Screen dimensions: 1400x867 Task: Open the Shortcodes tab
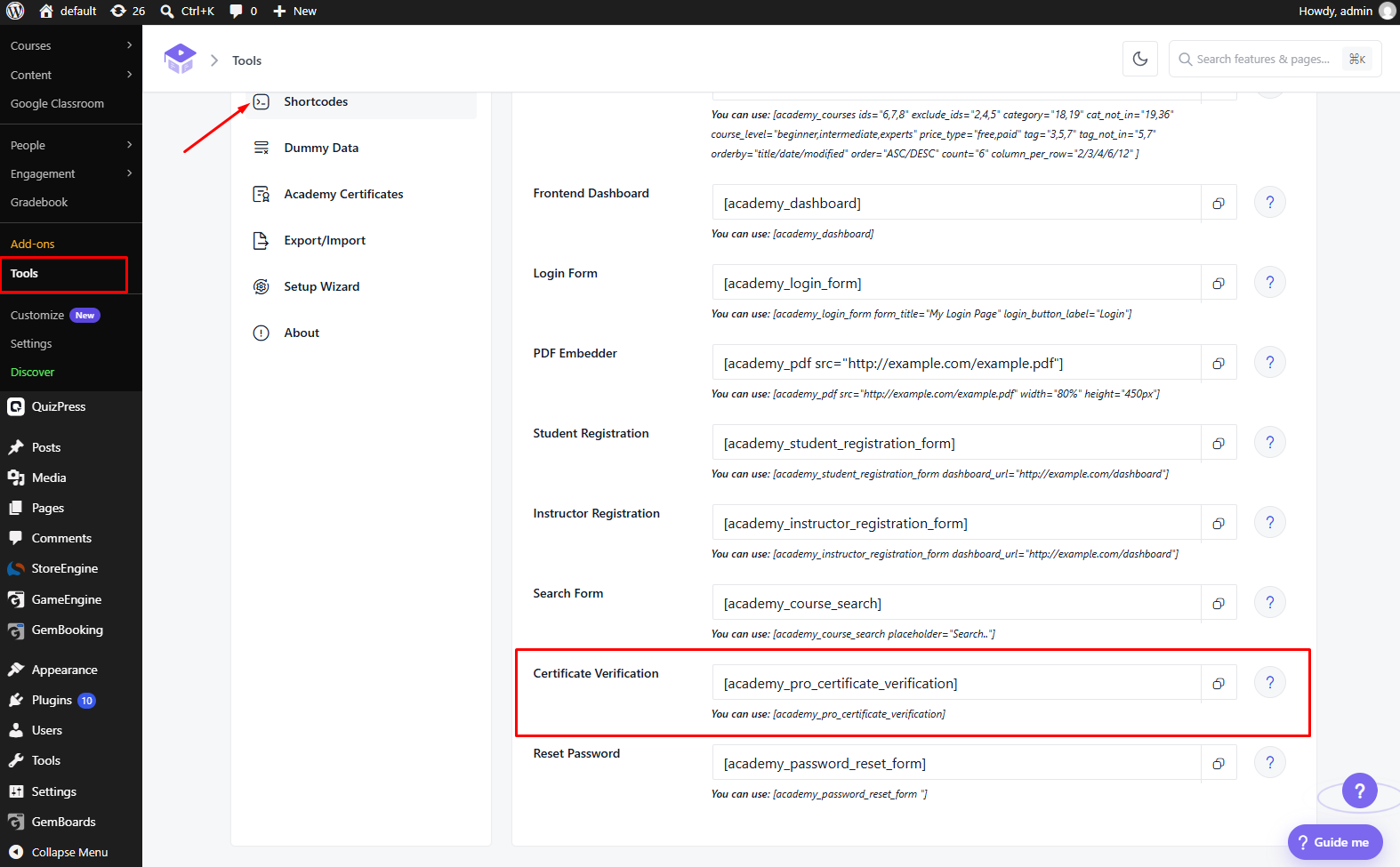click(x=361, y=101)
